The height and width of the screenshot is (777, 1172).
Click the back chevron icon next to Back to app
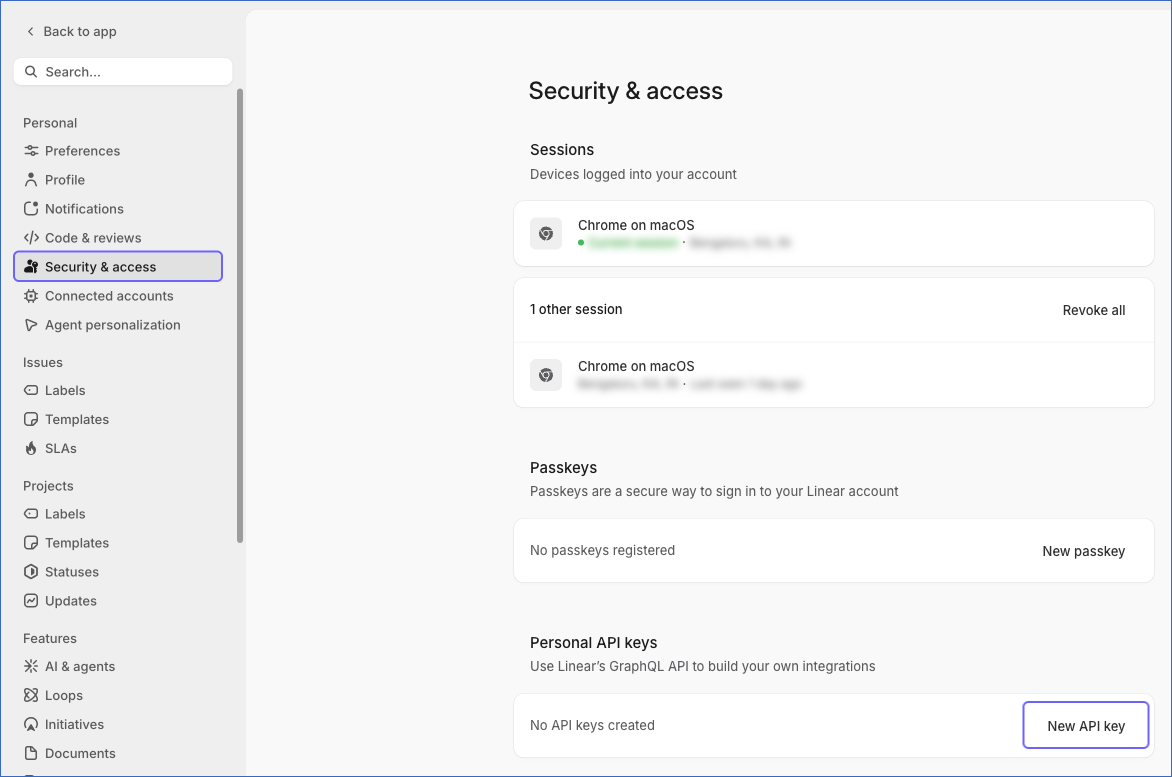[x=30, y=31]
